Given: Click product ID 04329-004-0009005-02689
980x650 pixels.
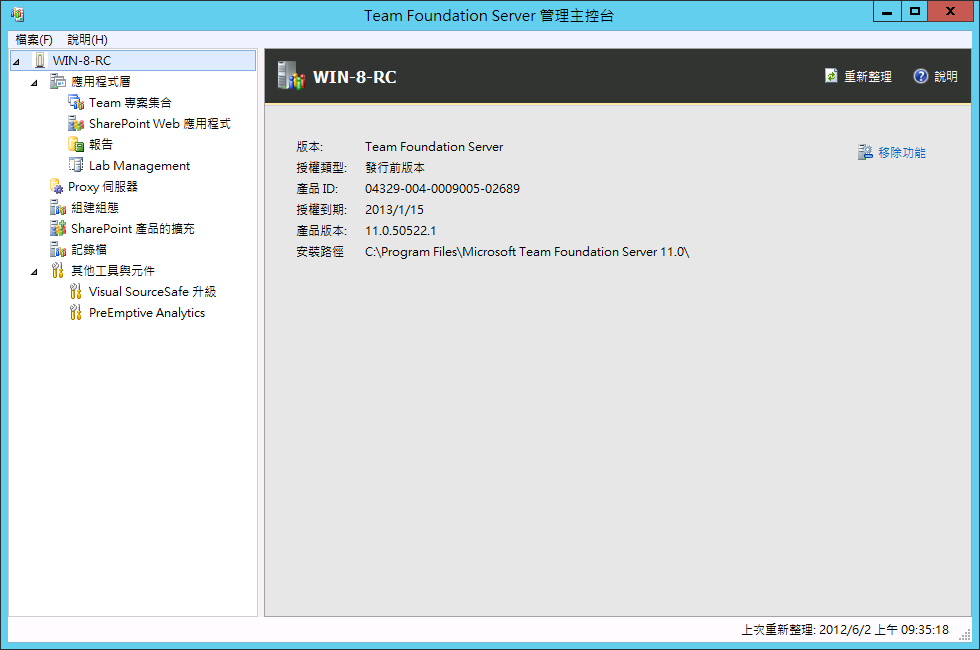Looking at the screenshot, I should point(442,189).
